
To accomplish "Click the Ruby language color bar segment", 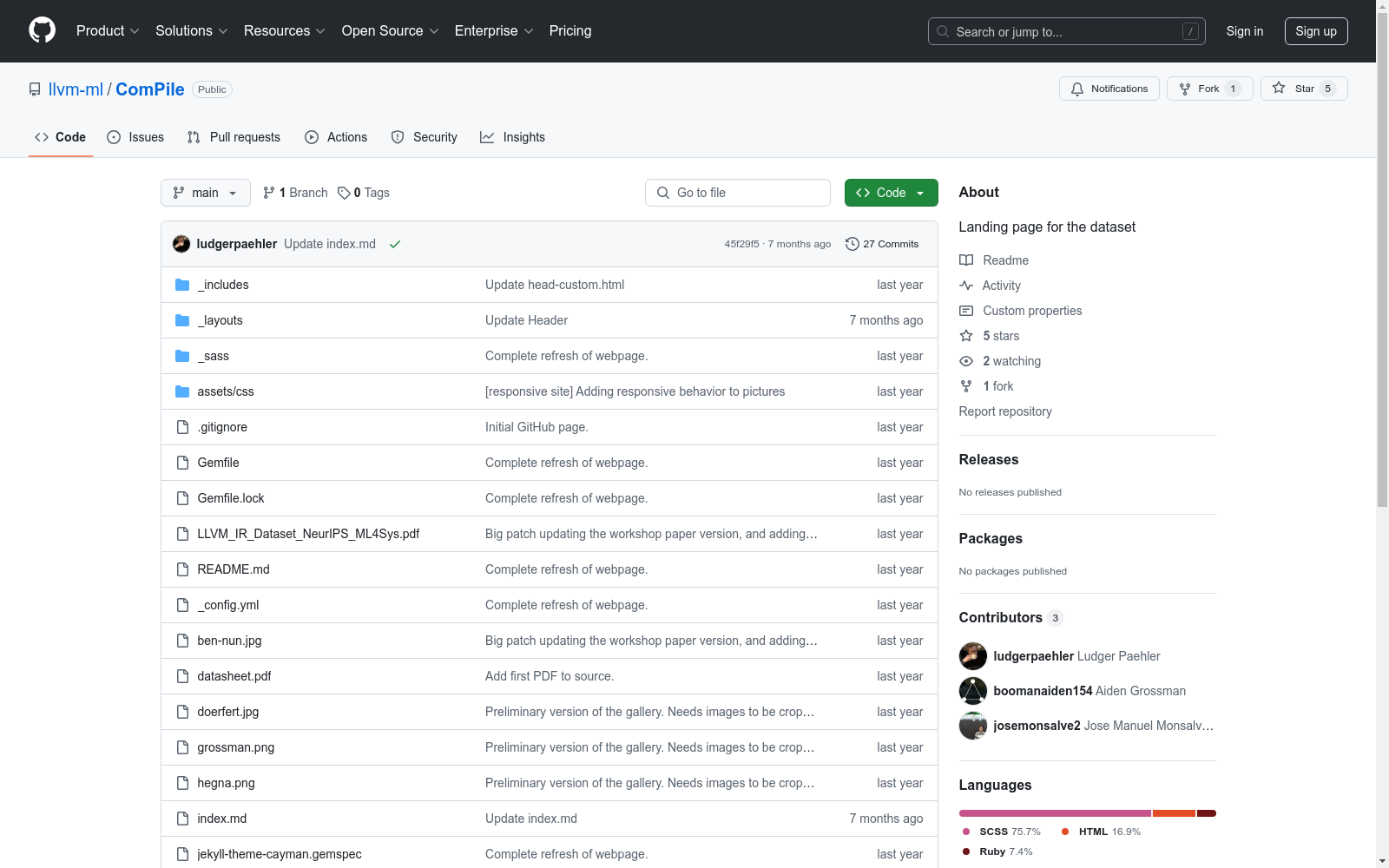I will [x=1207, y=813].
